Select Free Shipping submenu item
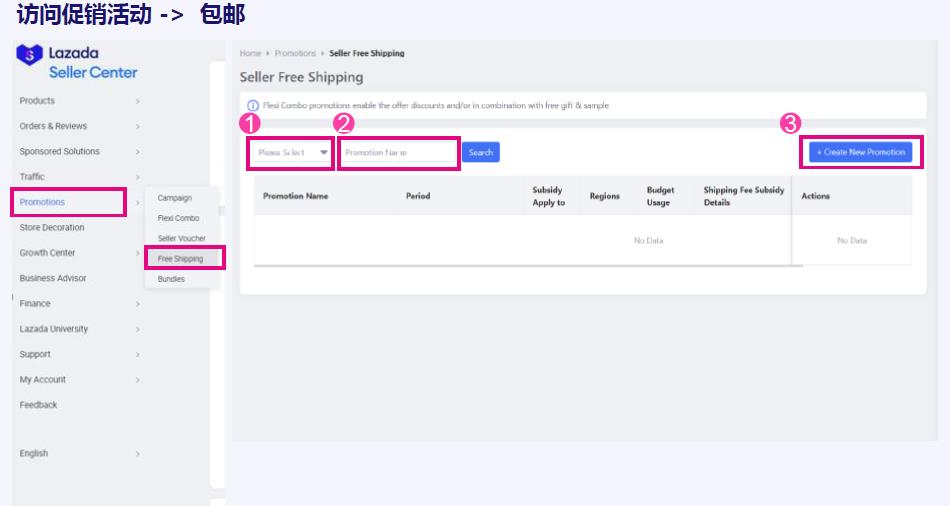 180,259
